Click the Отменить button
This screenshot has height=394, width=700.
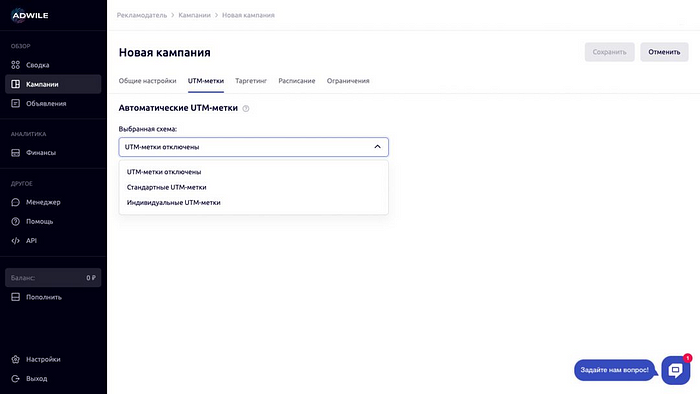point(664,52)
